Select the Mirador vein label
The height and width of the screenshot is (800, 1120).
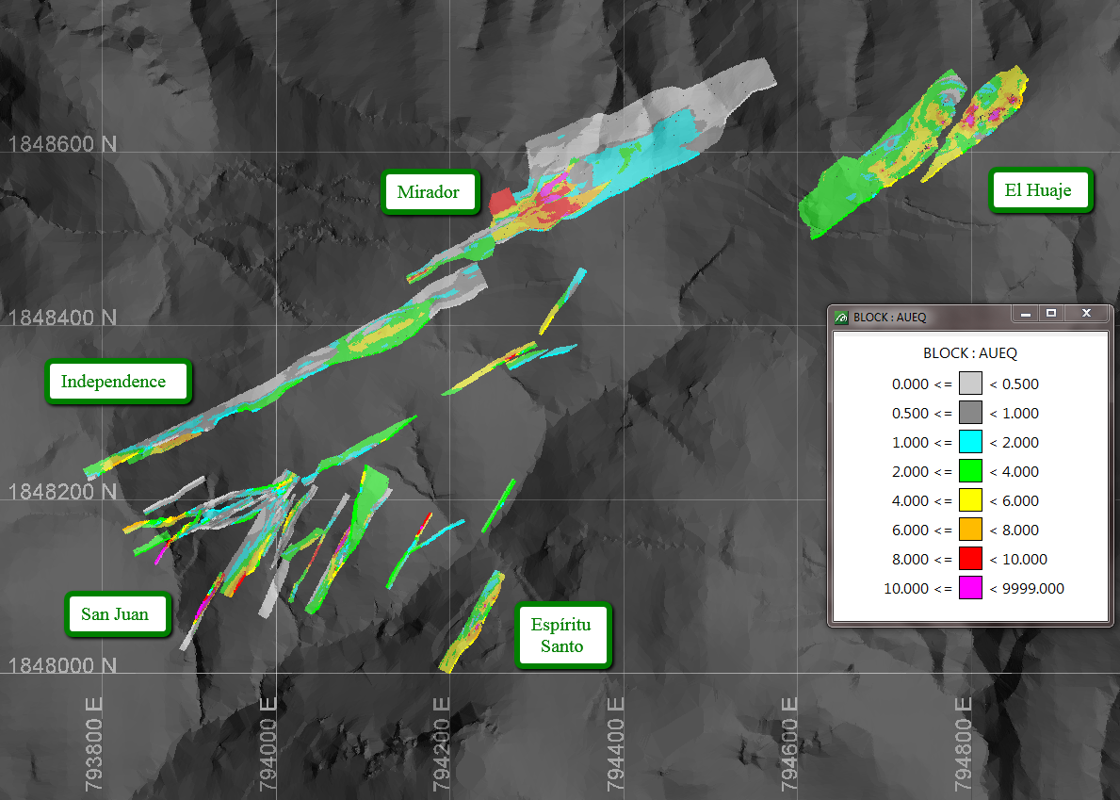[x=430, y=192]
